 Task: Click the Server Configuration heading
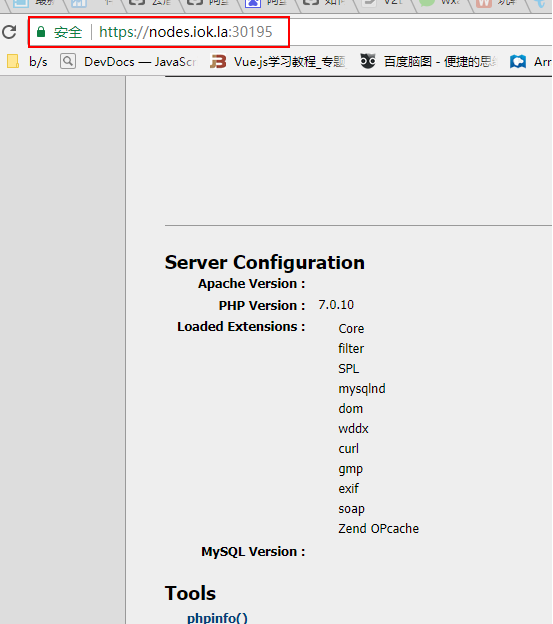(x=265, y=262)
